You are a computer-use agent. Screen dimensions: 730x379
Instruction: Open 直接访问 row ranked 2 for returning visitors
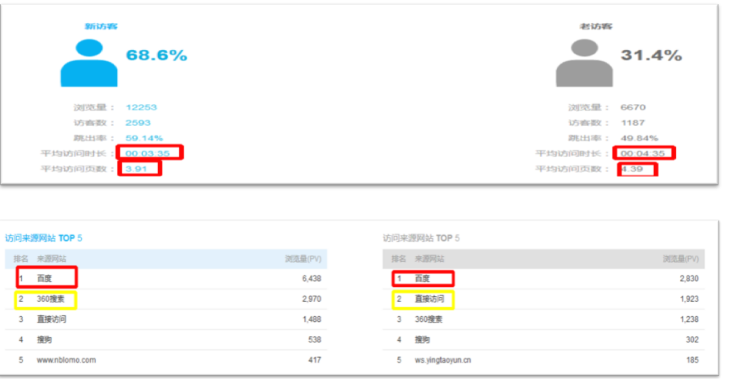(x=543, y=299)
